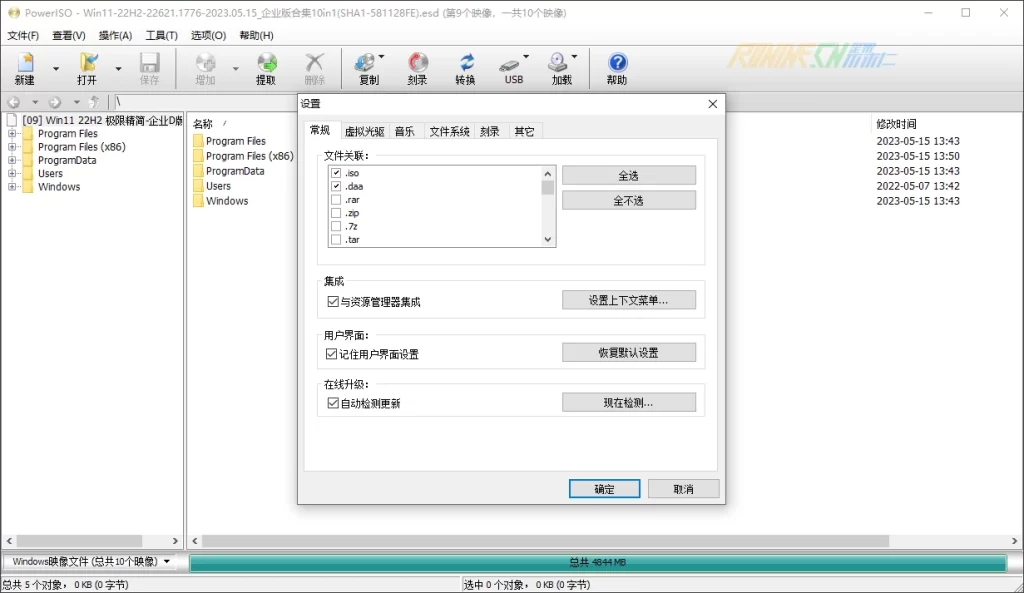
Task: Click the USB drive toolbar icon
Action: (x=513, y=64)
